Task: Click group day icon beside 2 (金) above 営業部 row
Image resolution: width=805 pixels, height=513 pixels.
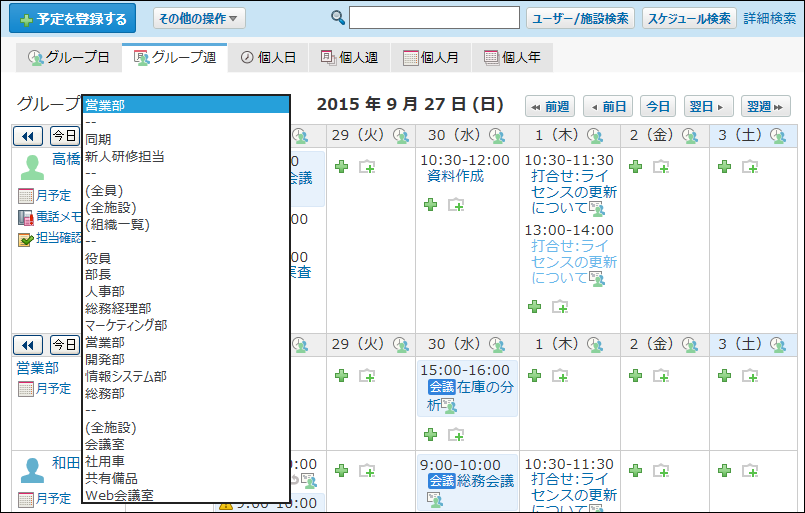Action: 690,345
